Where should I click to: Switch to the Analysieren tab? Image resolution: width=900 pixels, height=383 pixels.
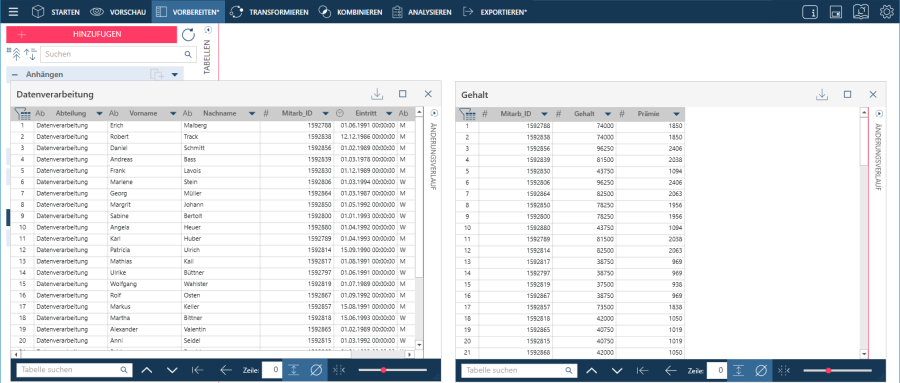pos(422,11)
